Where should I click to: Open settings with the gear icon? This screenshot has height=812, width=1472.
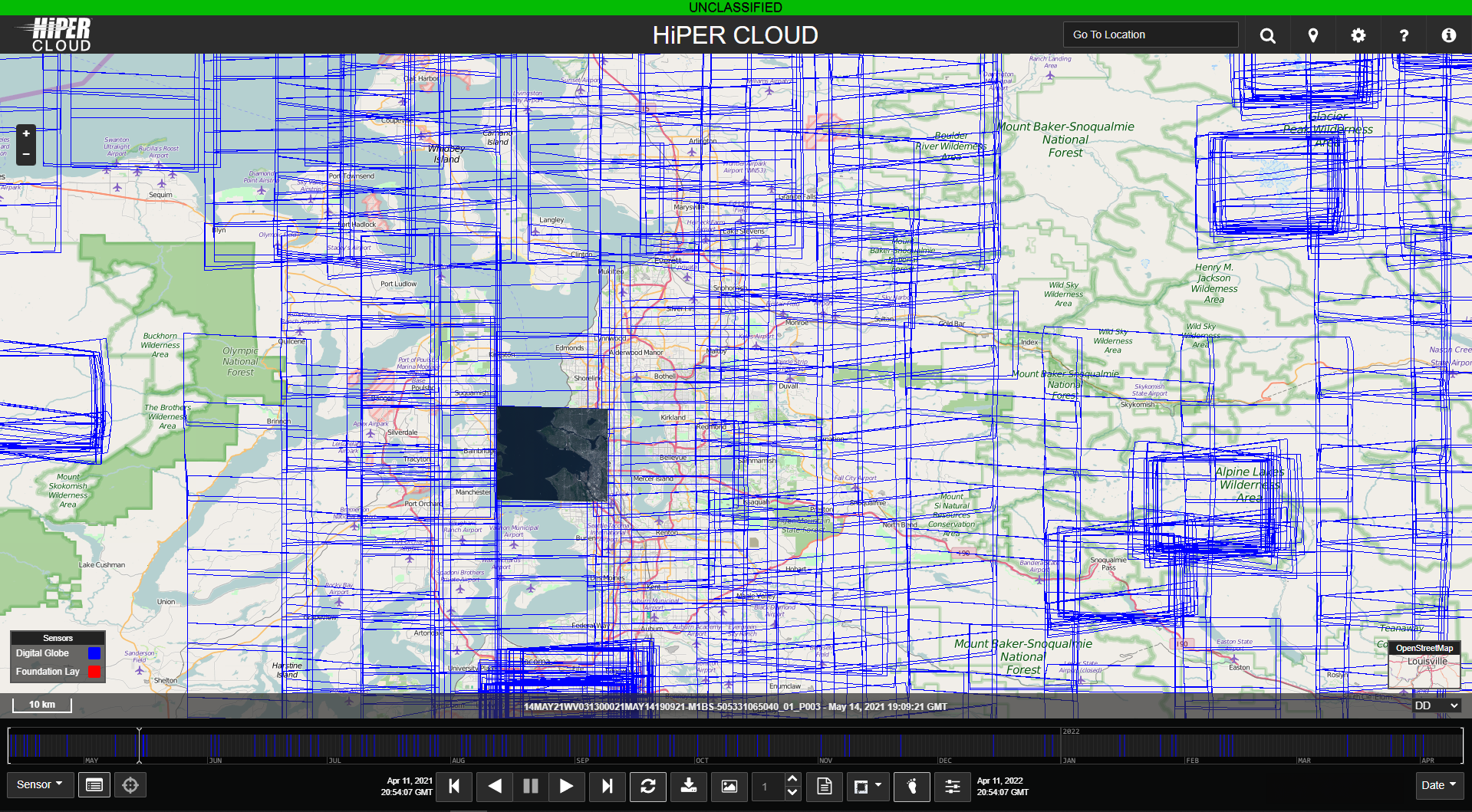[x=1358, y=35]
